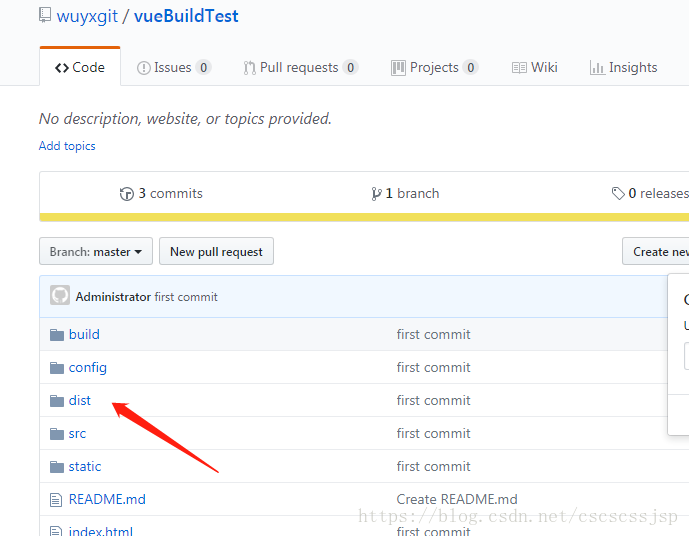
Task: Open the build row's first commit message
Action: [x=433, y=334]
